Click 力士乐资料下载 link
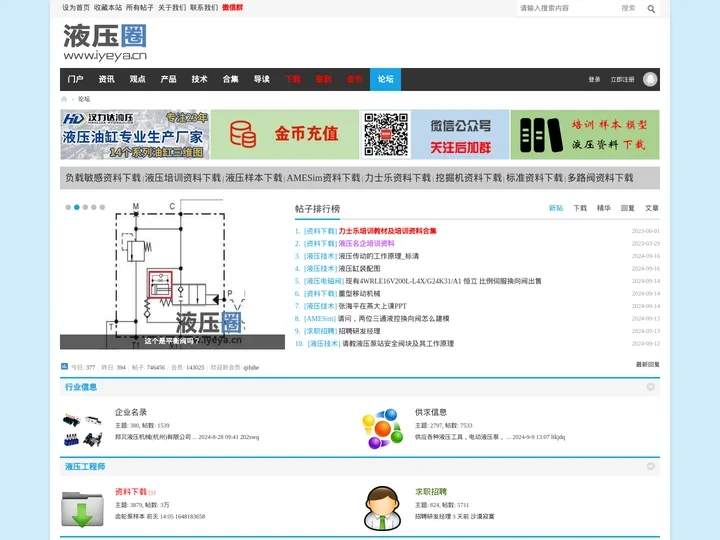Viewport: 720px width, 540px height. (398, 178)
